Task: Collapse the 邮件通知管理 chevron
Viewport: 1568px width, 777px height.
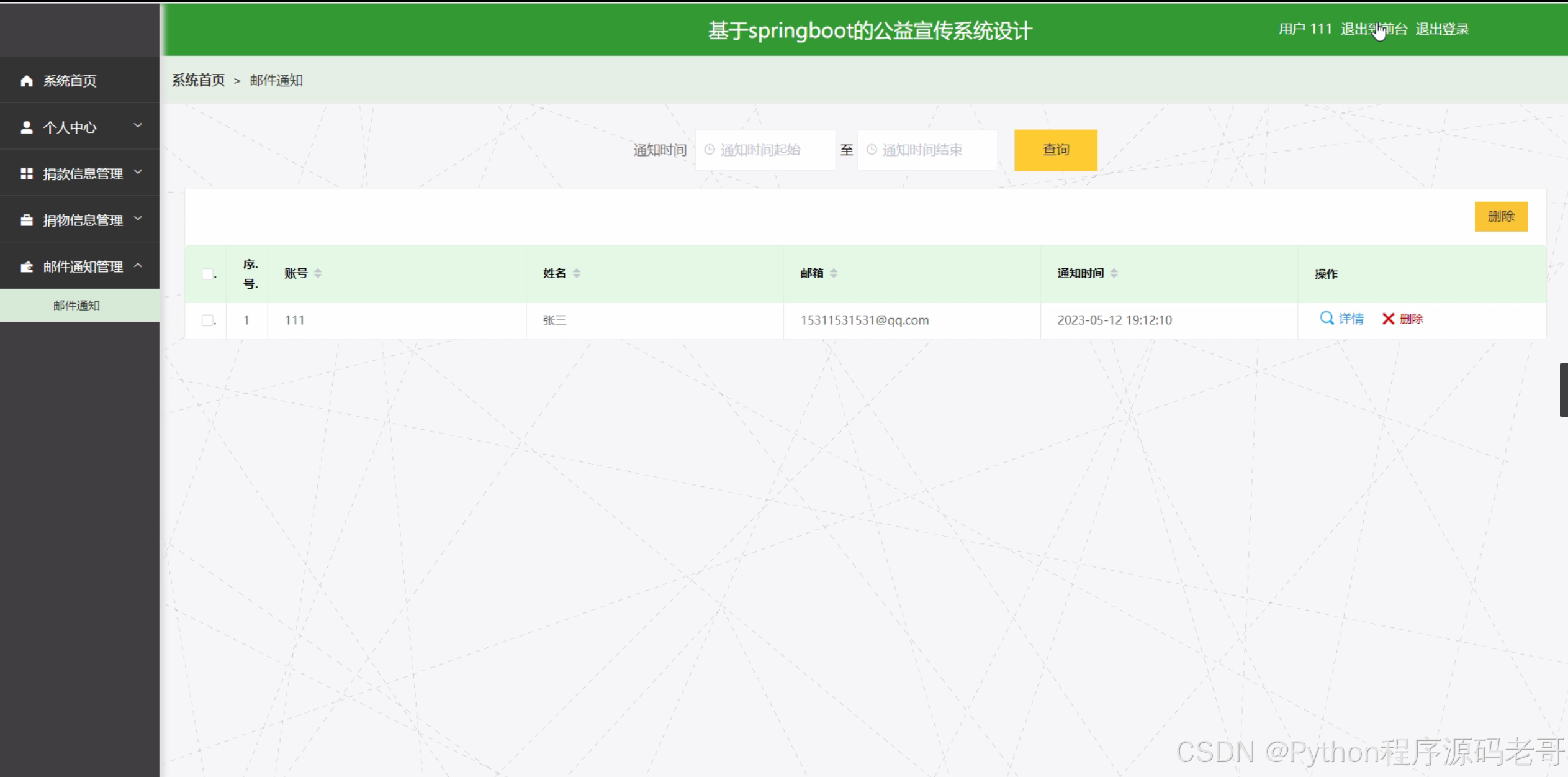Action: (x=138, y=266)
